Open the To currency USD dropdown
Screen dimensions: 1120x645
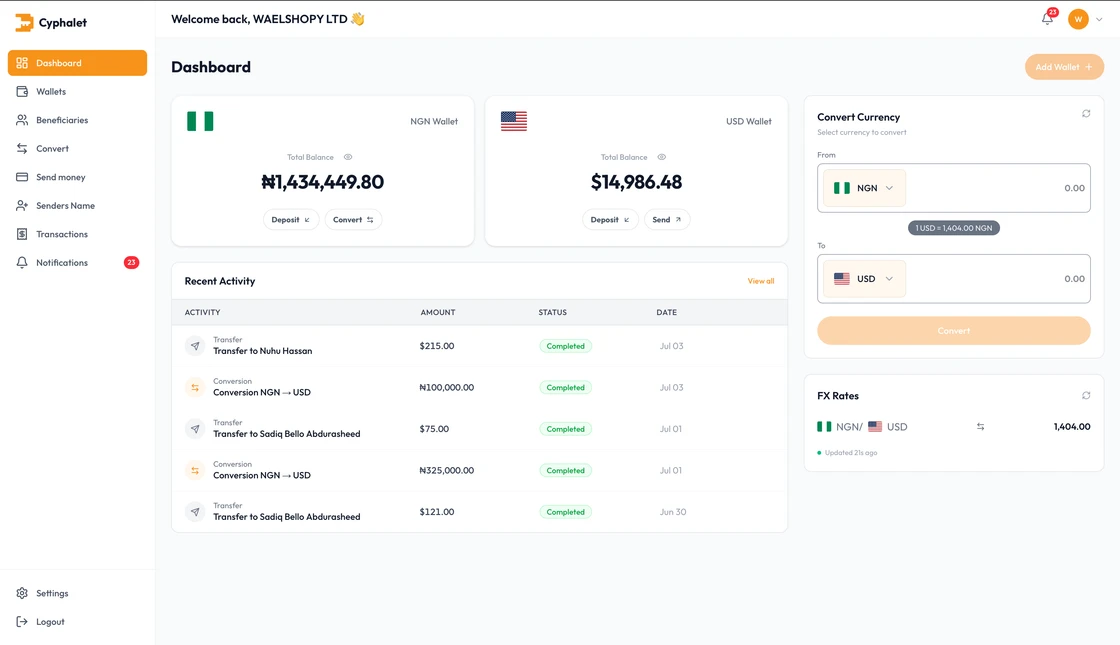tap(864, 279)
